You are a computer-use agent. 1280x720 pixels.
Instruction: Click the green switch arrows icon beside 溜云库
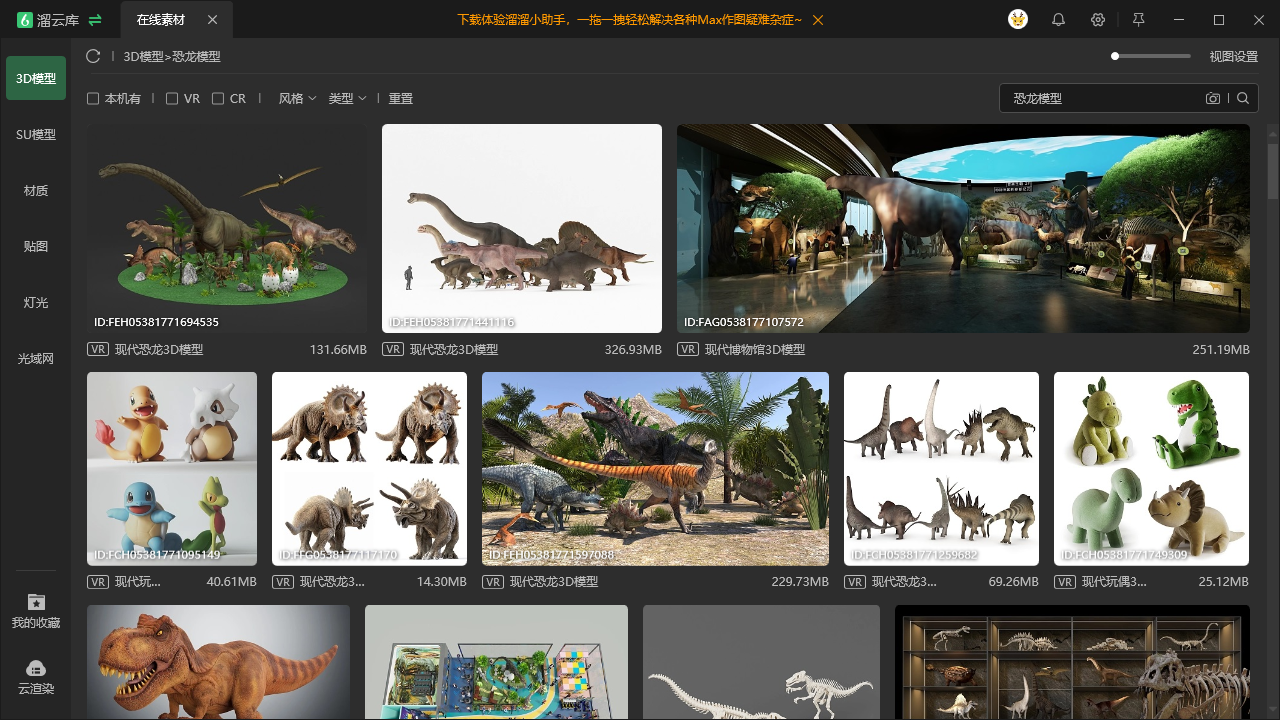[95, 20]
